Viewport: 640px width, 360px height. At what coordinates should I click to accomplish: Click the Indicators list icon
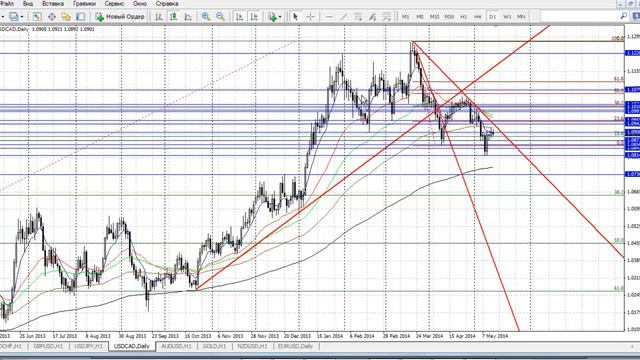pos(272,17)
